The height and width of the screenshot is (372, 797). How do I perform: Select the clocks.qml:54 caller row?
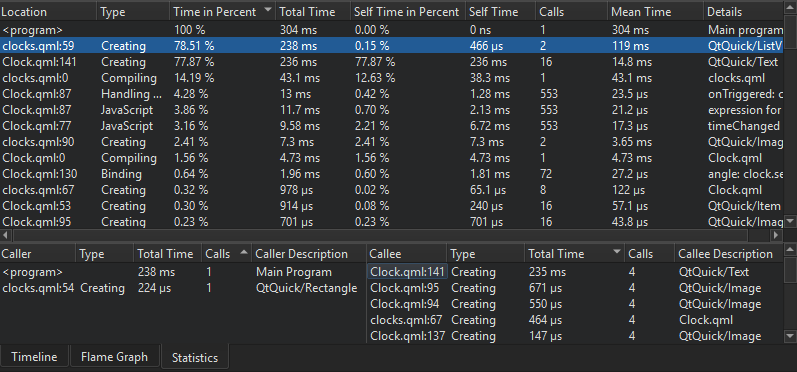(x=182, y=288)
